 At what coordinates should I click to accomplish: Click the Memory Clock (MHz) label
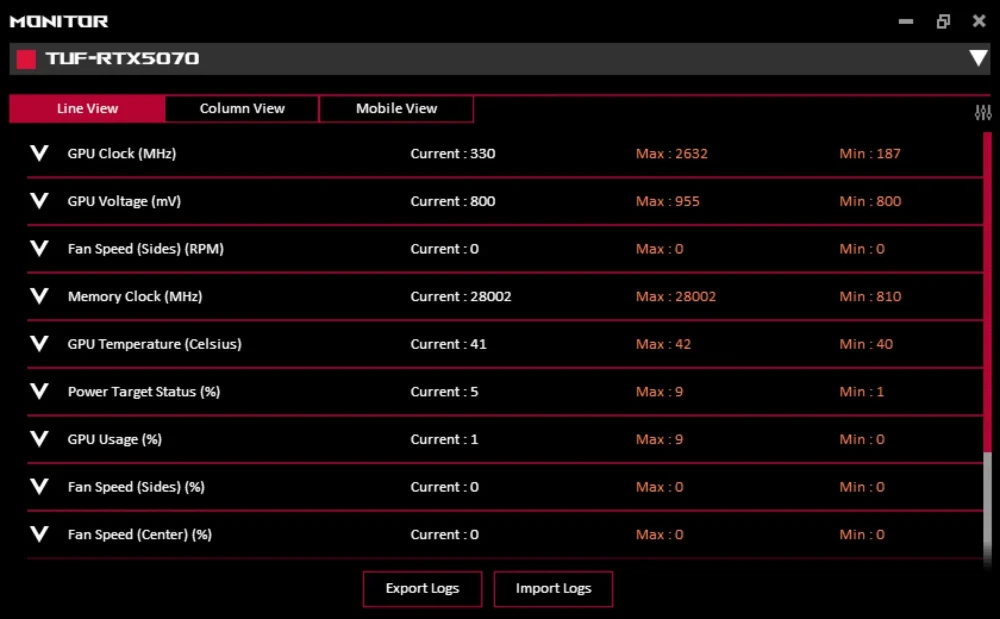click(135, 296)
